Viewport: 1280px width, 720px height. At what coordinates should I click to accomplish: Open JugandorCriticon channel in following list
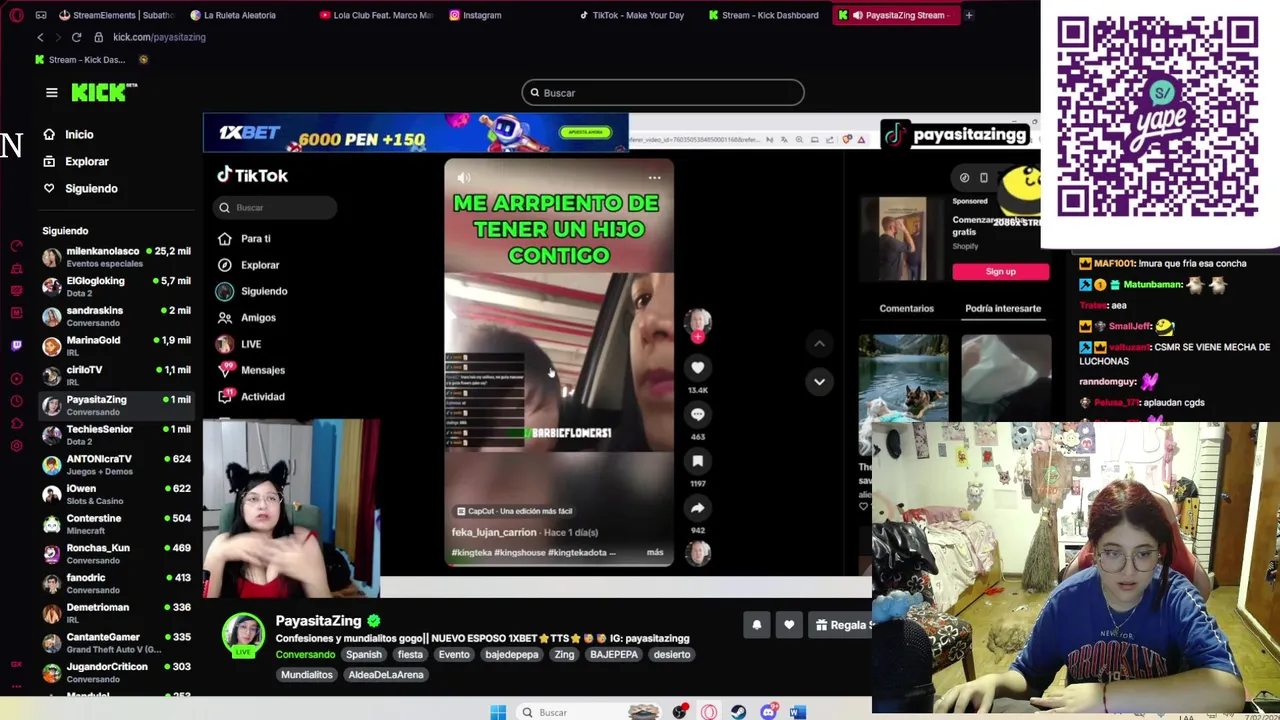pos(116,672)
